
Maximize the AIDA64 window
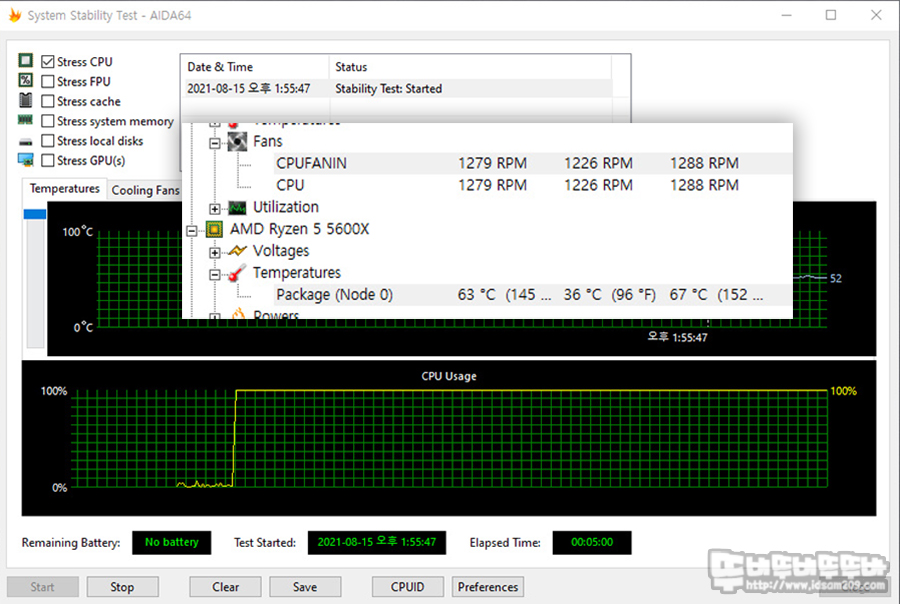pos(831,15)
